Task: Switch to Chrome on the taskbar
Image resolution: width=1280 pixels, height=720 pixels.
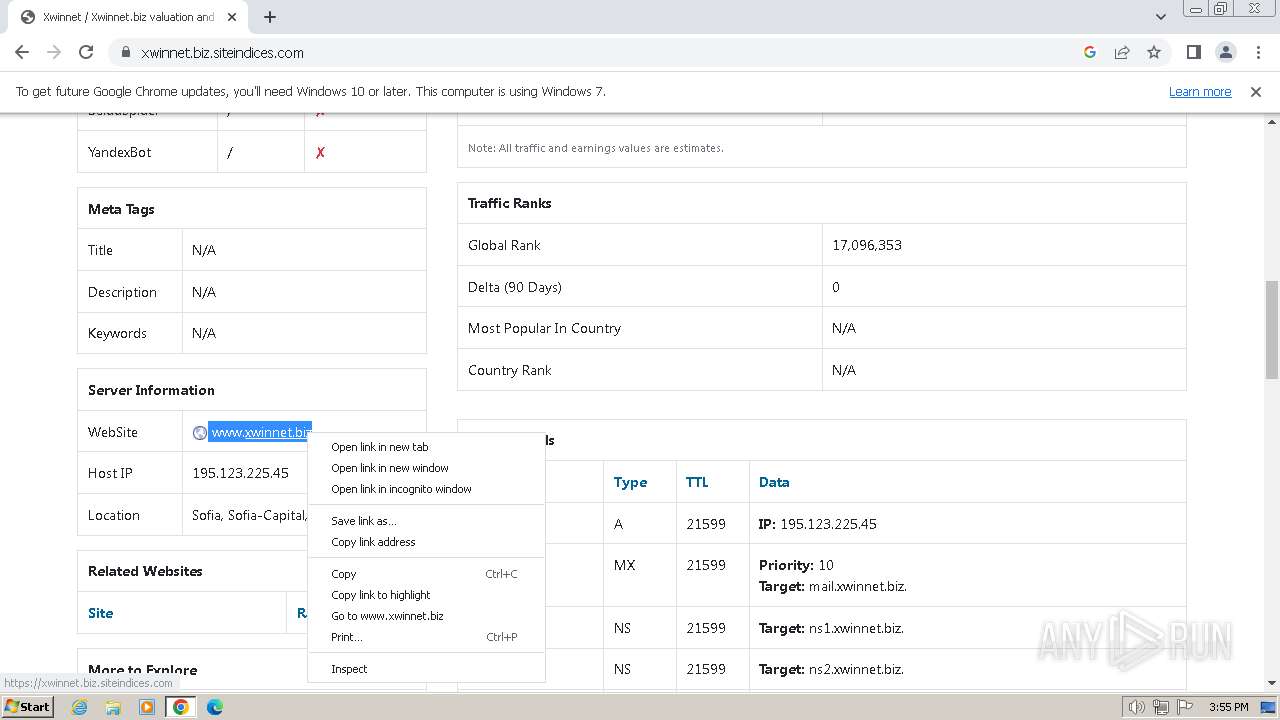Action: click(x=181, y=706)
